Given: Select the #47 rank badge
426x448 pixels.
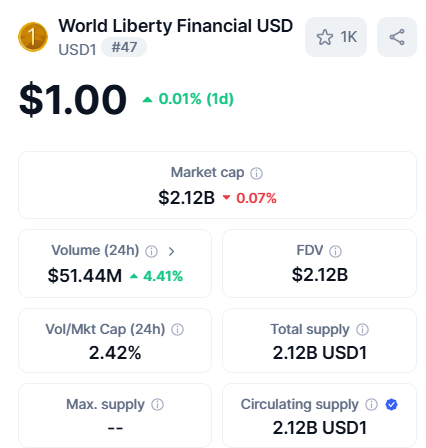Looking at the screenshot, I should coord(124,47).
